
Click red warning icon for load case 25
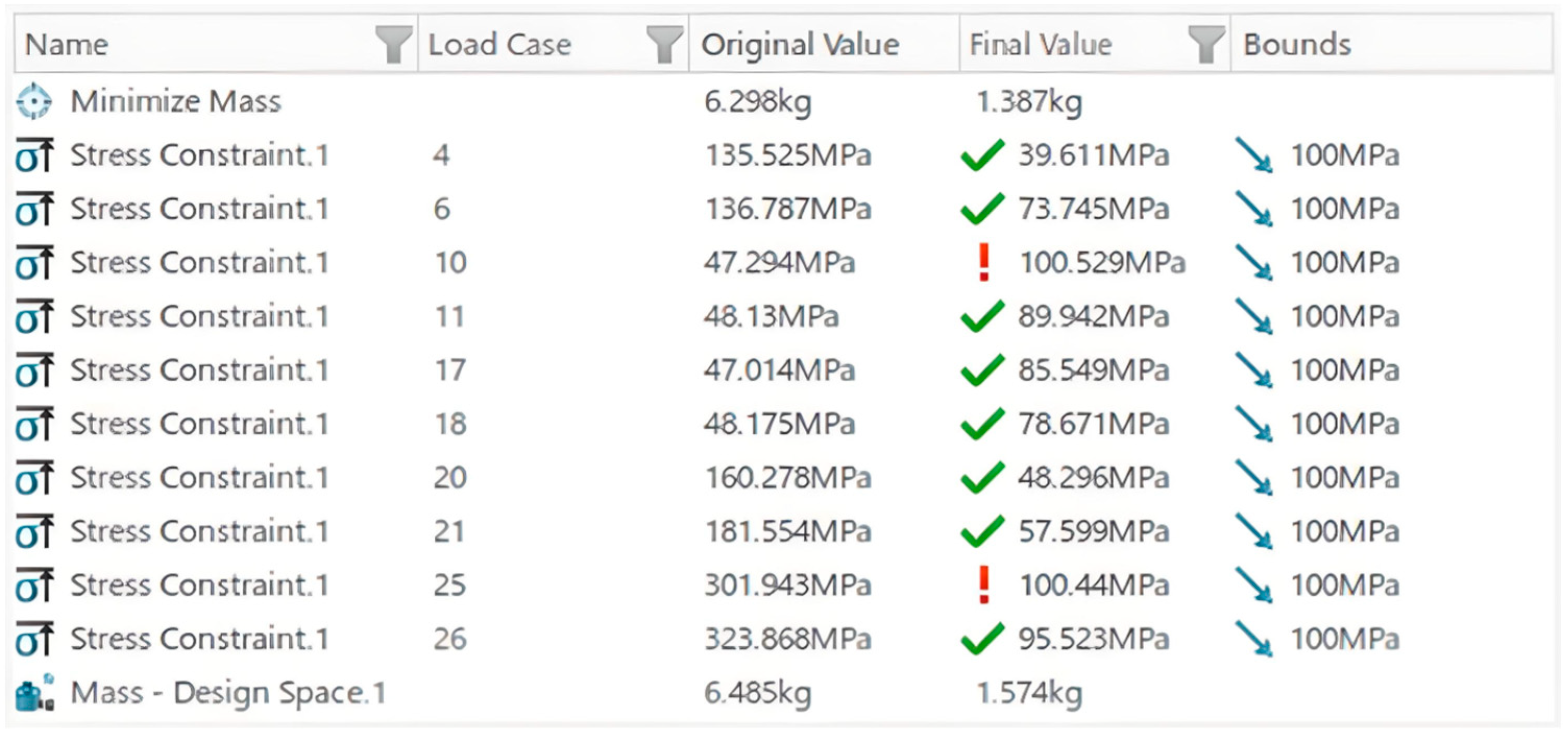tap(984, 585)
